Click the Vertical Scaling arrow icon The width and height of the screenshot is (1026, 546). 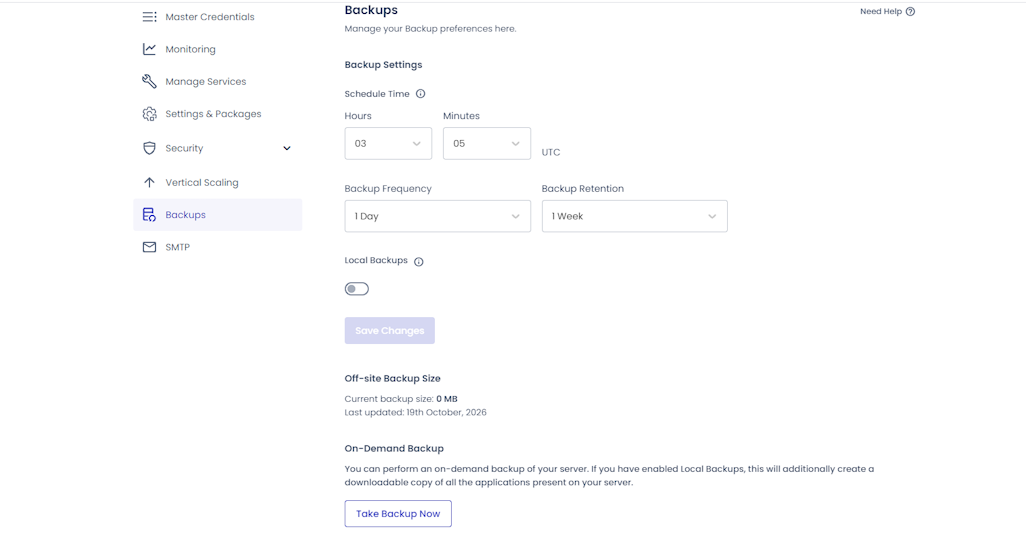(149, 183)
